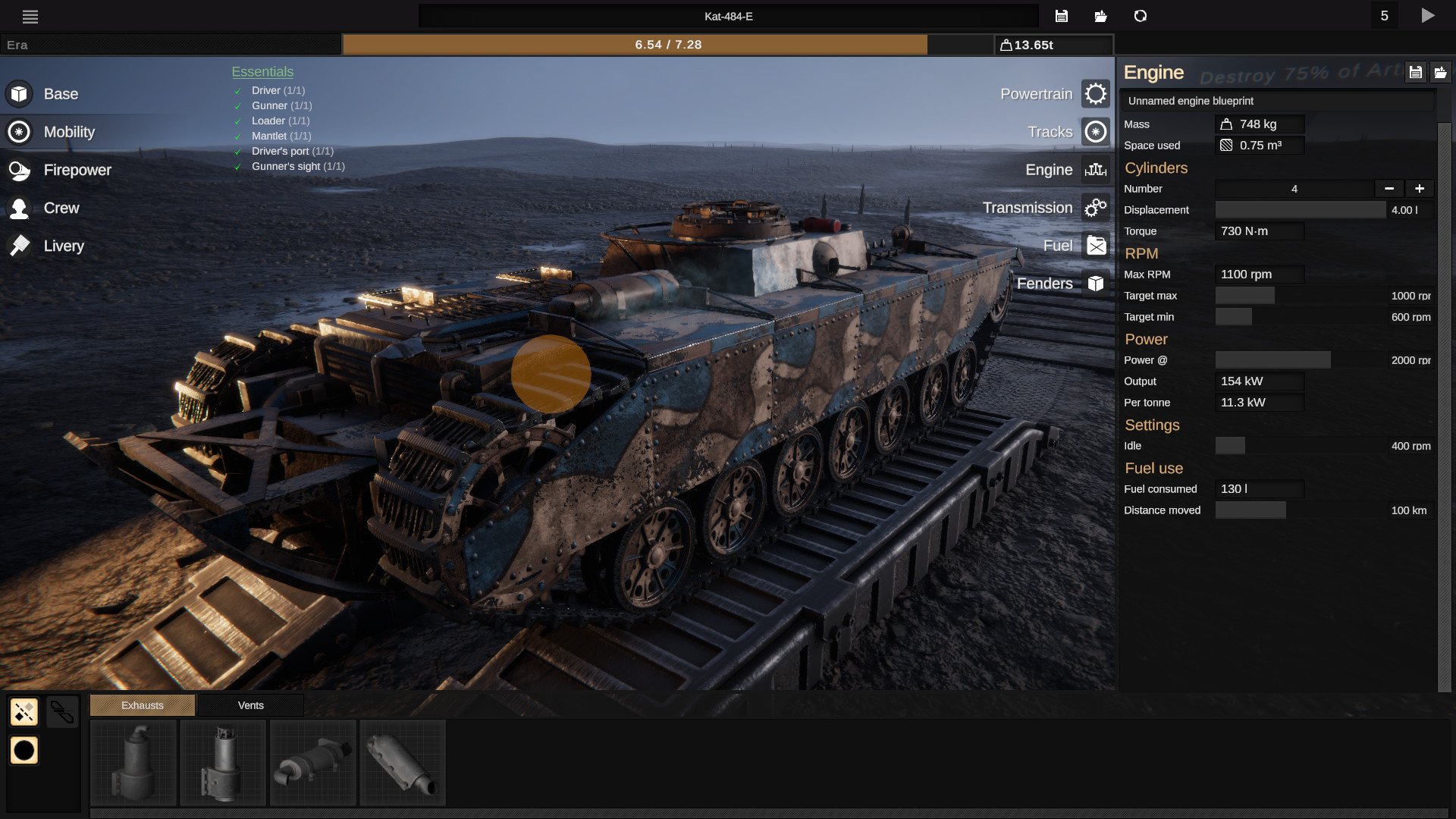Select the Exhausts tab
Screen dimensions: 1456x819
143,705
